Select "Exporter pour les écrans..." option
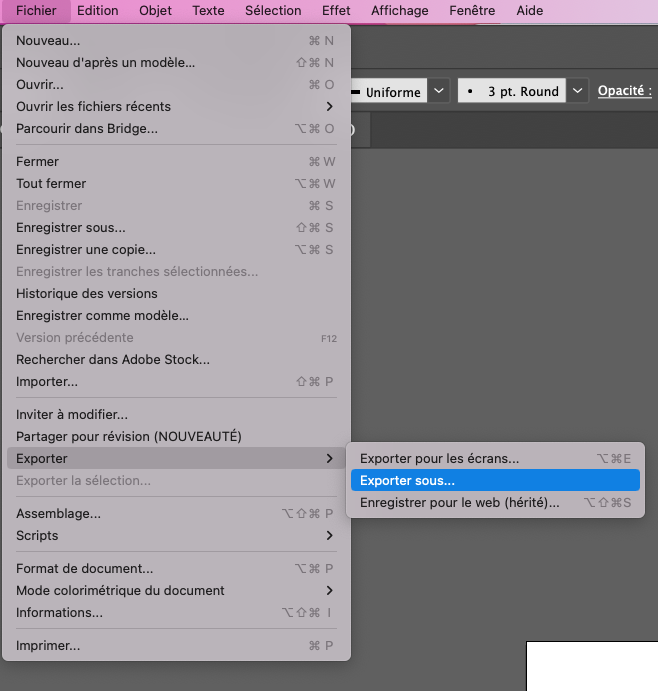Screen dimensions: 658x691 pos(439,459)
